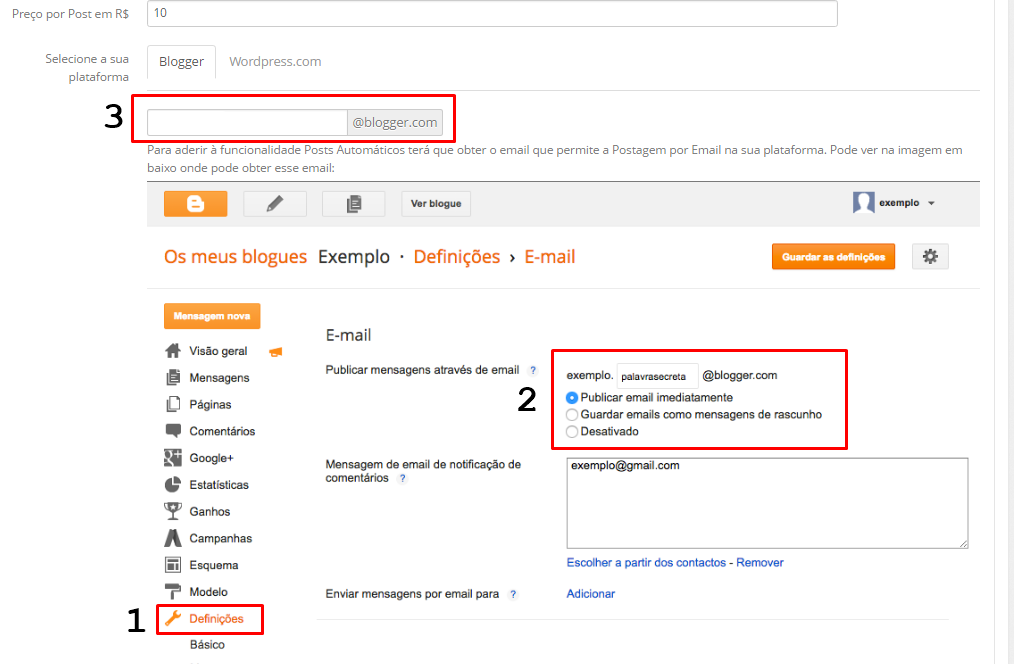
Task: Click Guardar as definições button
Action: (x=833, y=257)
